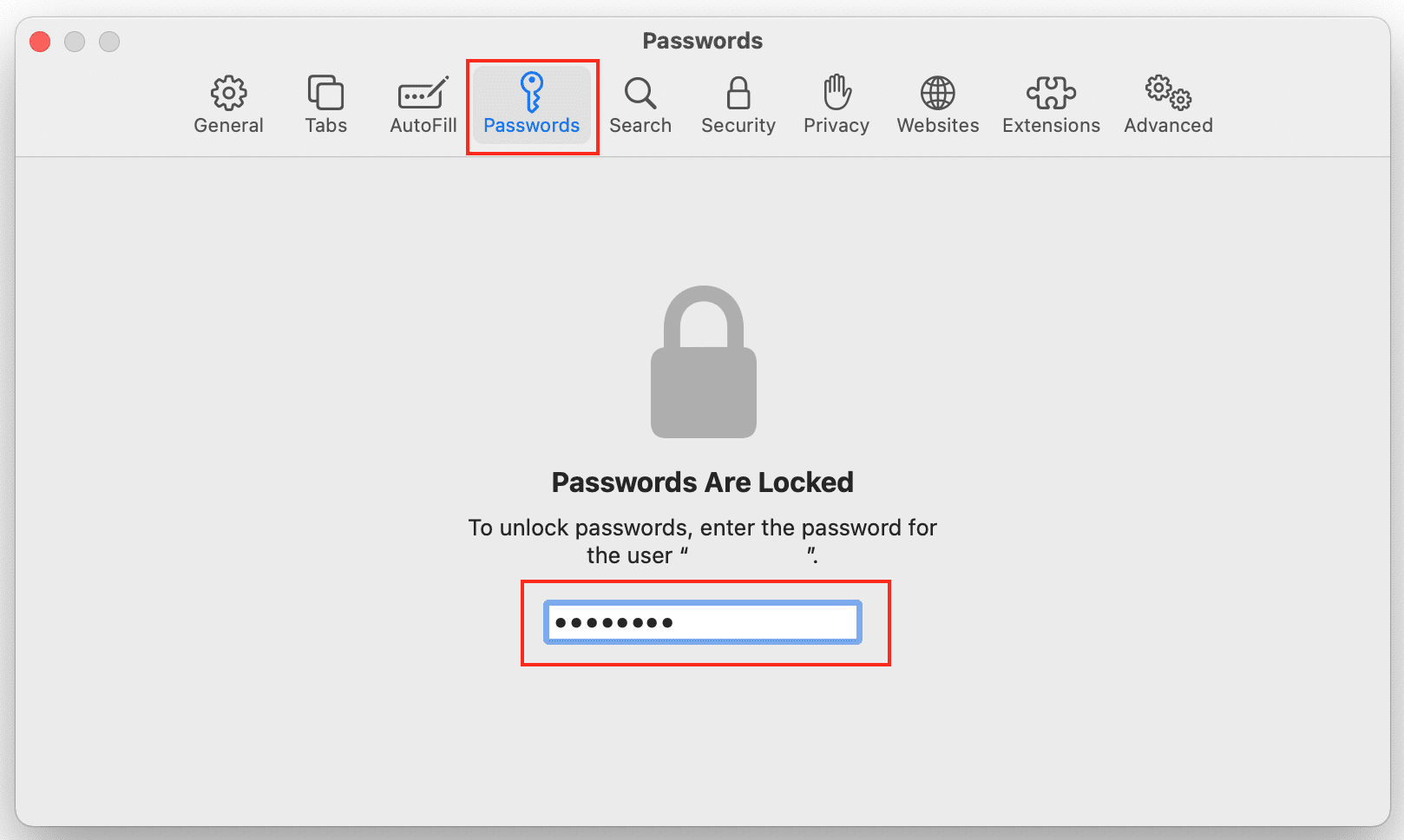Focus the user password input field
Screen dimensions: 1404x840
coord(703,622)
